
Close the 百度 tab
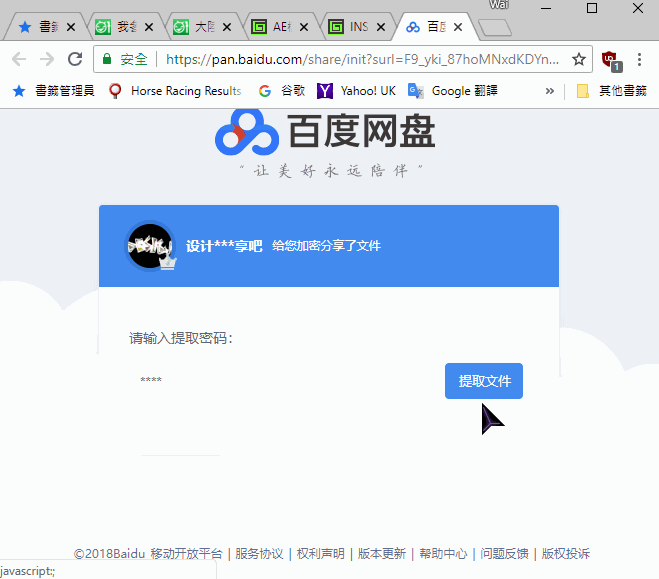[x=458, y=27]
